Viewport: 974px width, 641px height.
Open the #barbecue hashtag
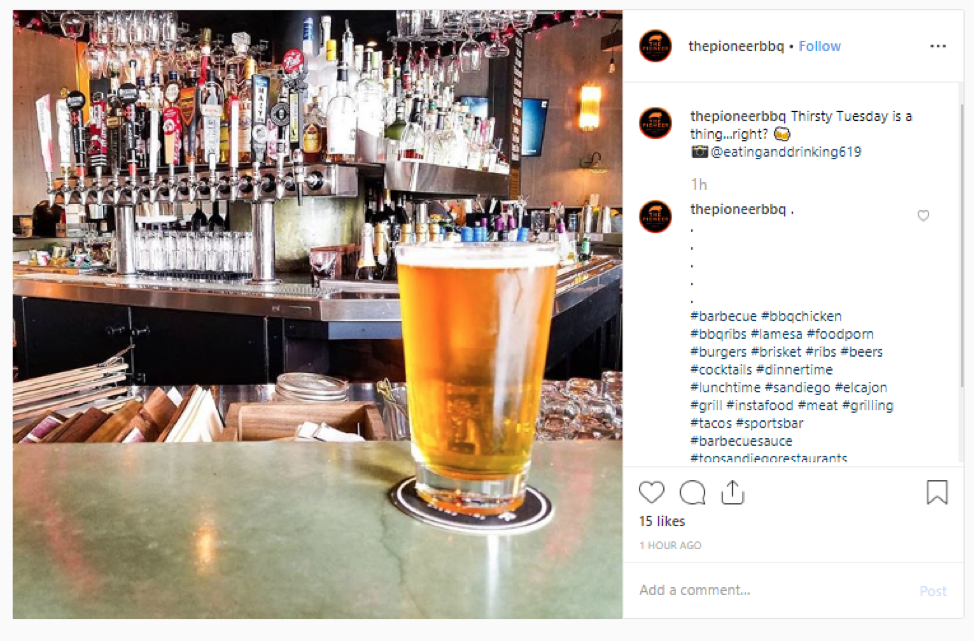723,316
